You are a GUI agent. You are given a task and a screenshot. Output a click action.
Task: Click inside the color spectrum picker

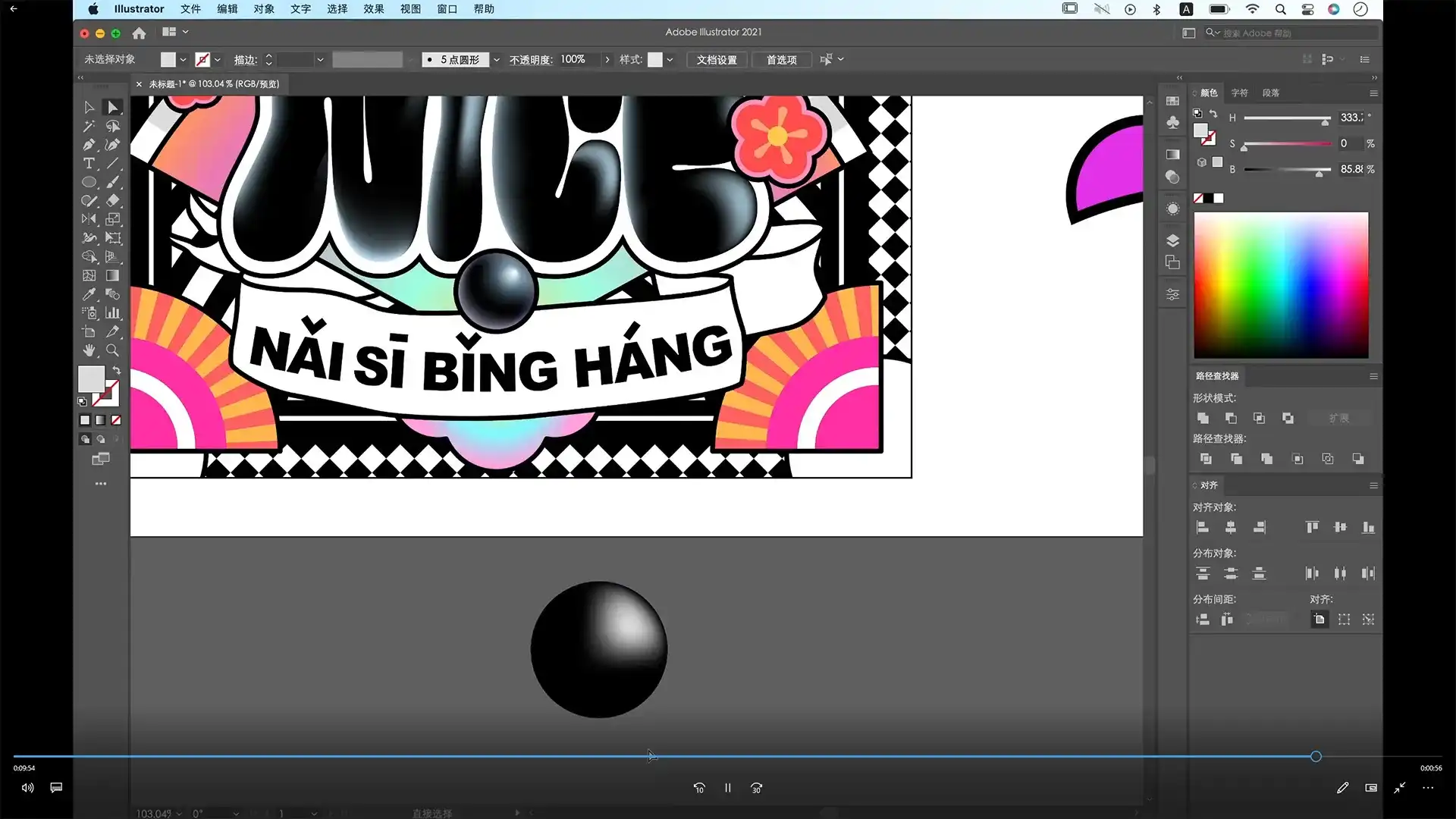pyautogui.click(x=1281, y=284)
